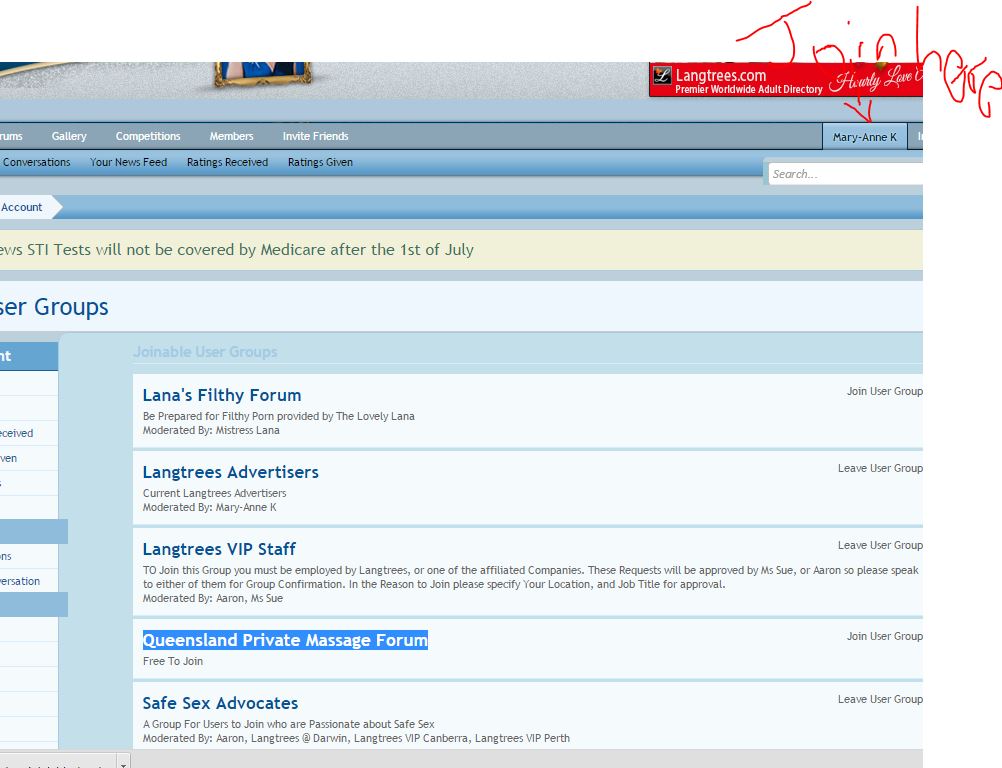This screenshot has height=768, width=1002.
Task: Open the Mary-Anne K account tab
Action: (864, 137)
